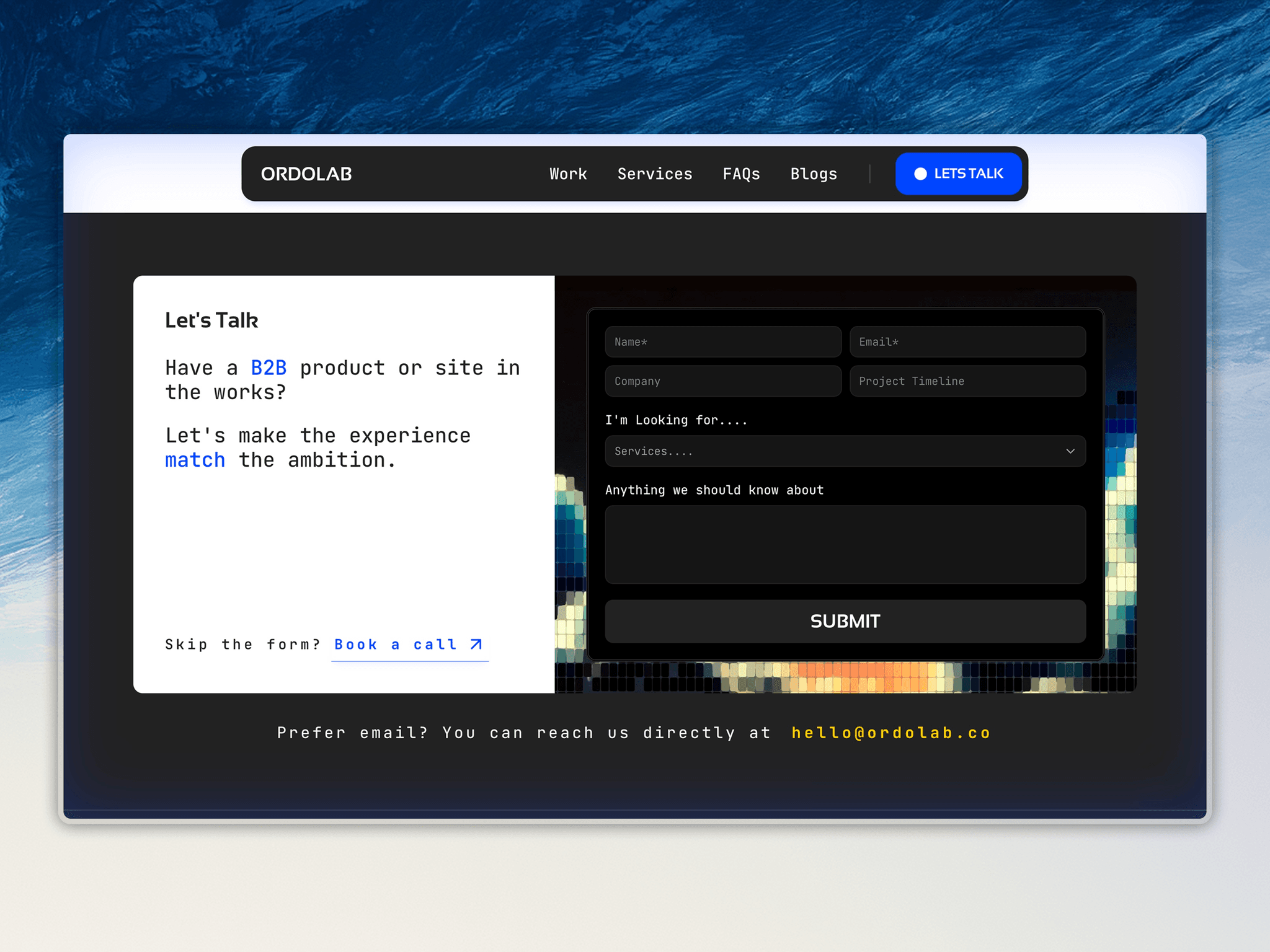Screen dimensions: 1270x952
Task: Click the blue LETS TALK button
Action: pyautogui.click(x=959, y=174)
